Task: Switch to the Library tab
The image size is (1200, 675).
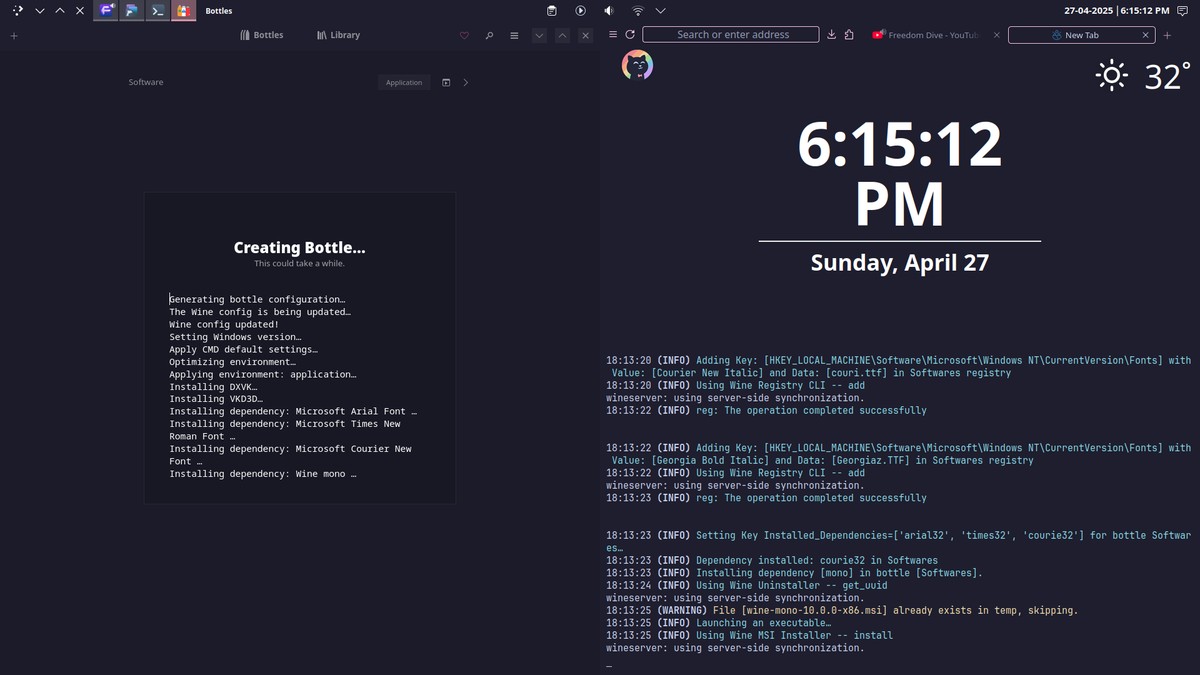Action: [x=338, y=35]
